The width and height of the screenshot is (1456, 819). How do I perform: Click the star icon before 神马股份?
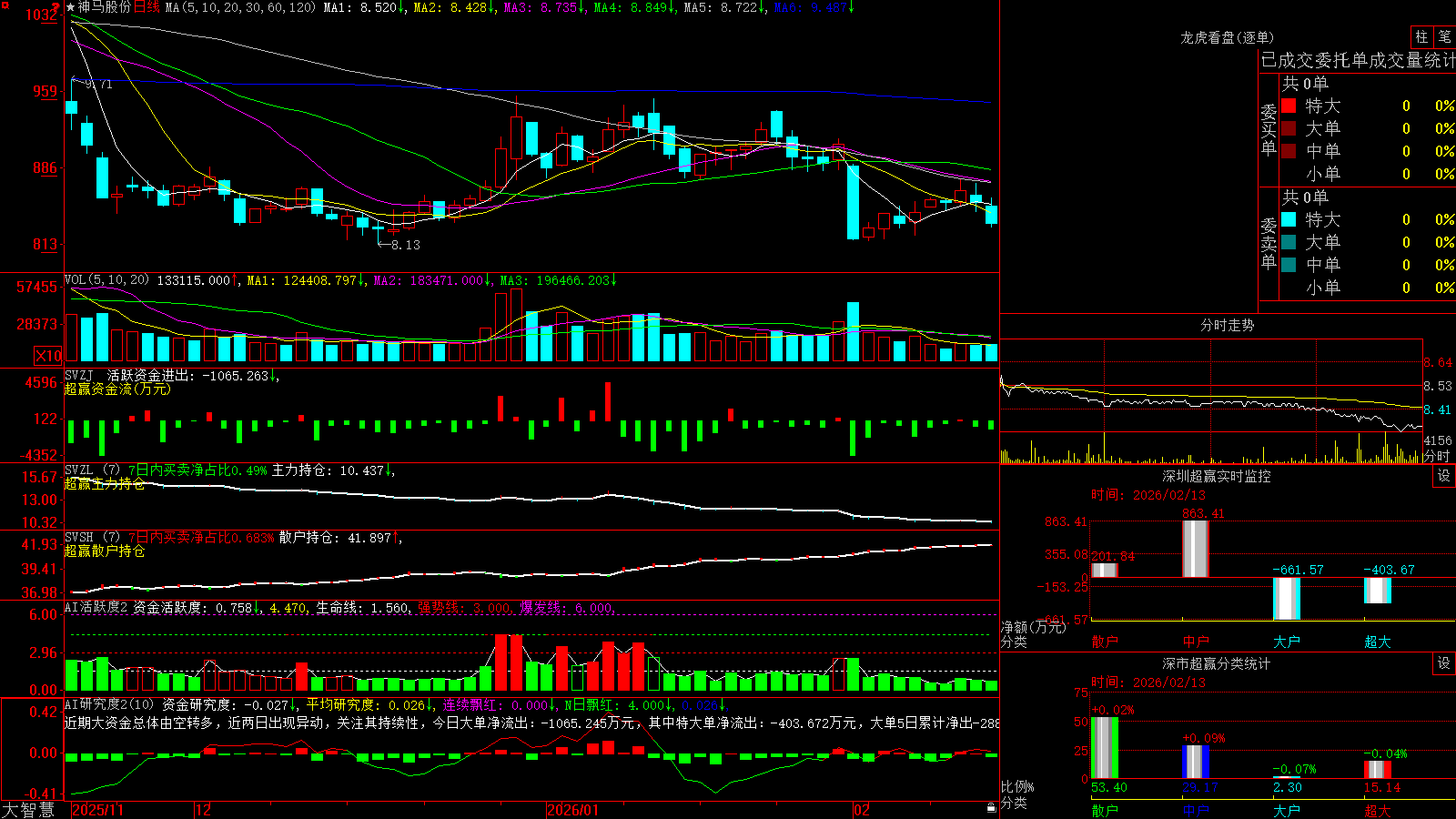coord(70,7)
